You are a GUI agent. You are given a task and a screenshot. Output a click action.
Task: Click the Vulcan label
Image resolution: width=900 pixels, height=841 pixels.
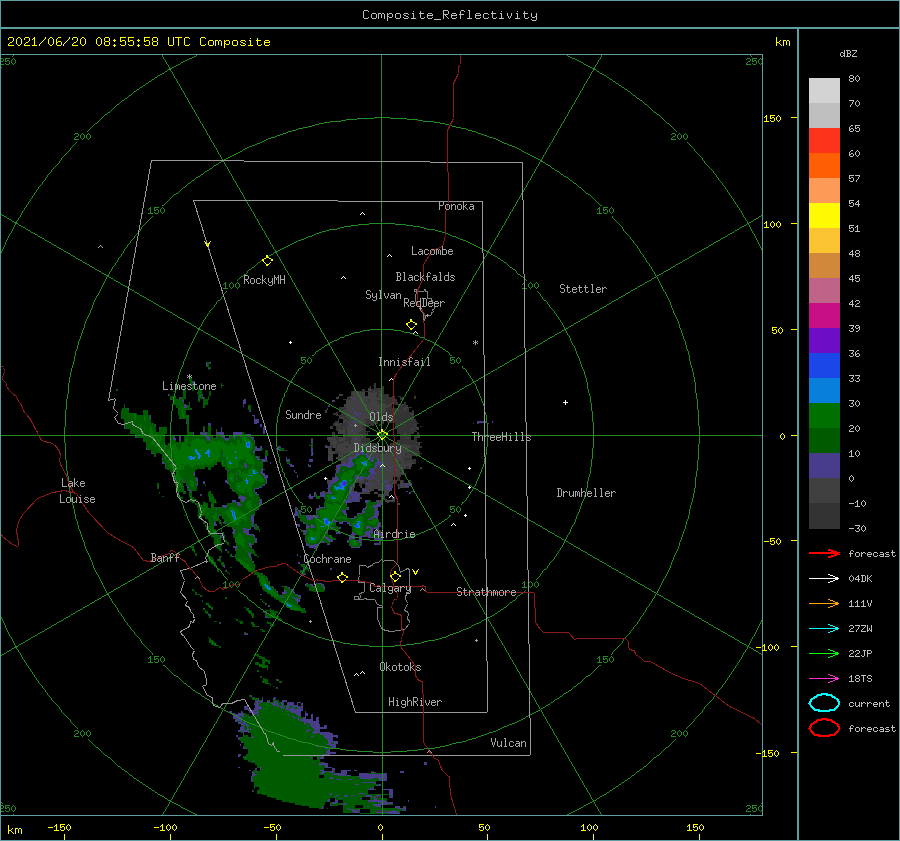508,743
